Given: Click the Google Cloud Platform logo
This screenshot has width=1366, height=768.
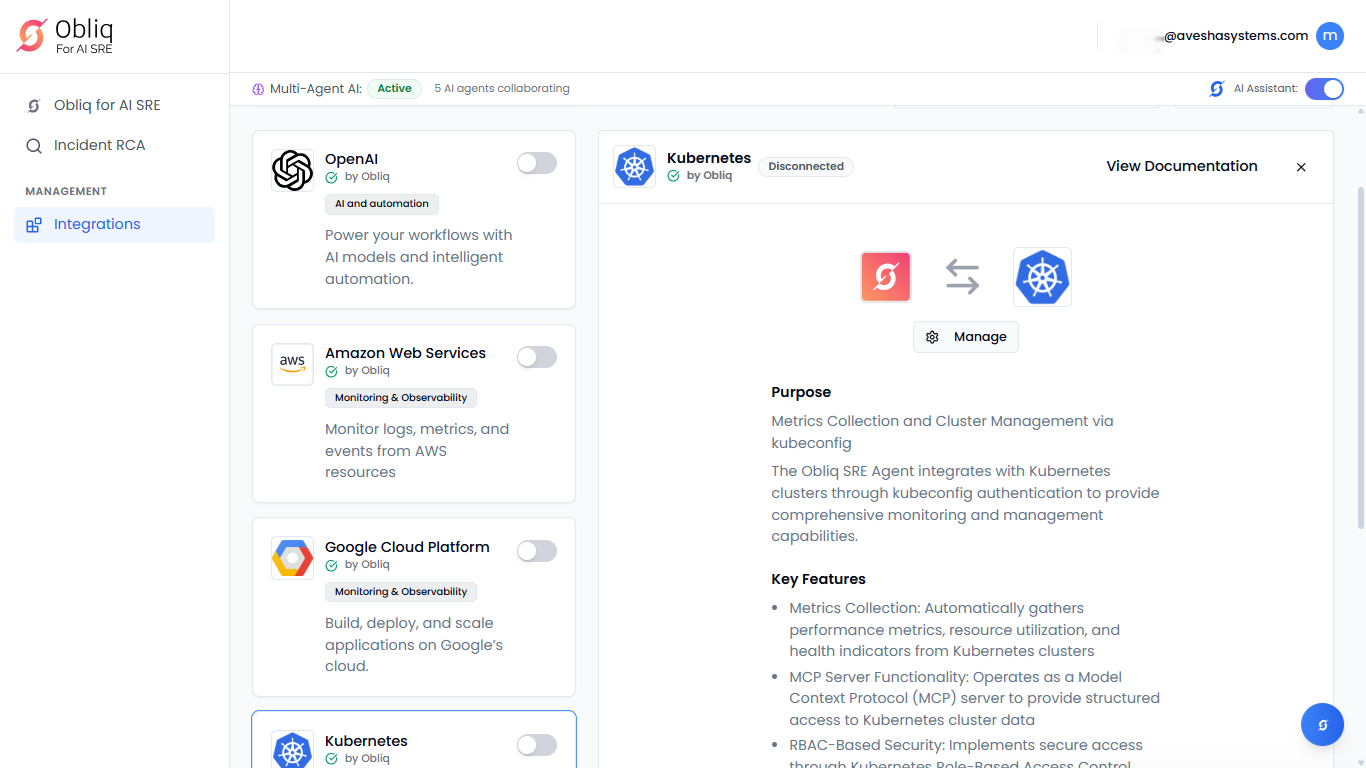Looking at the screenshot, I should [x=292, y=558].
